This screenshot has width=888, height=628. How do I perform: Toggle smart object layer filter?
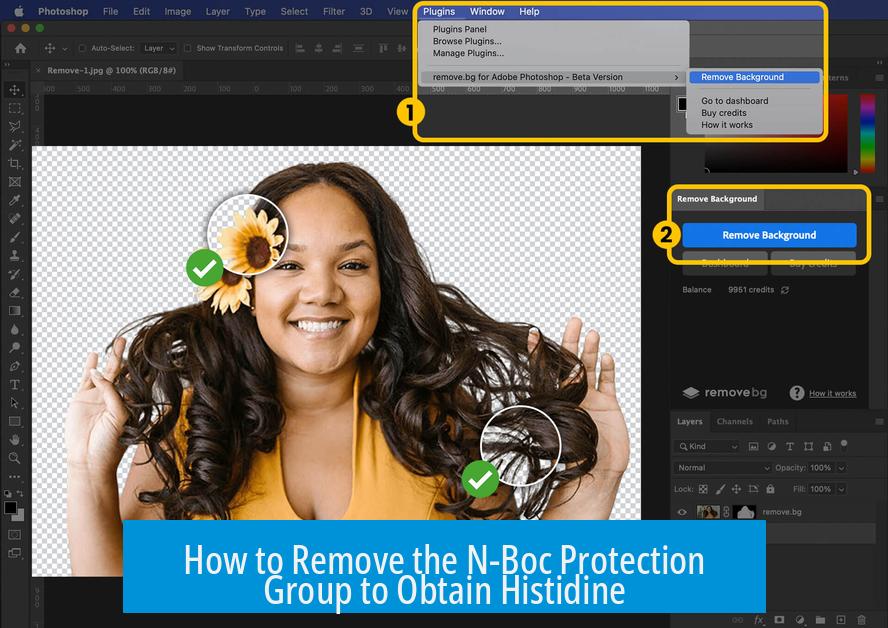pos(827,446)
